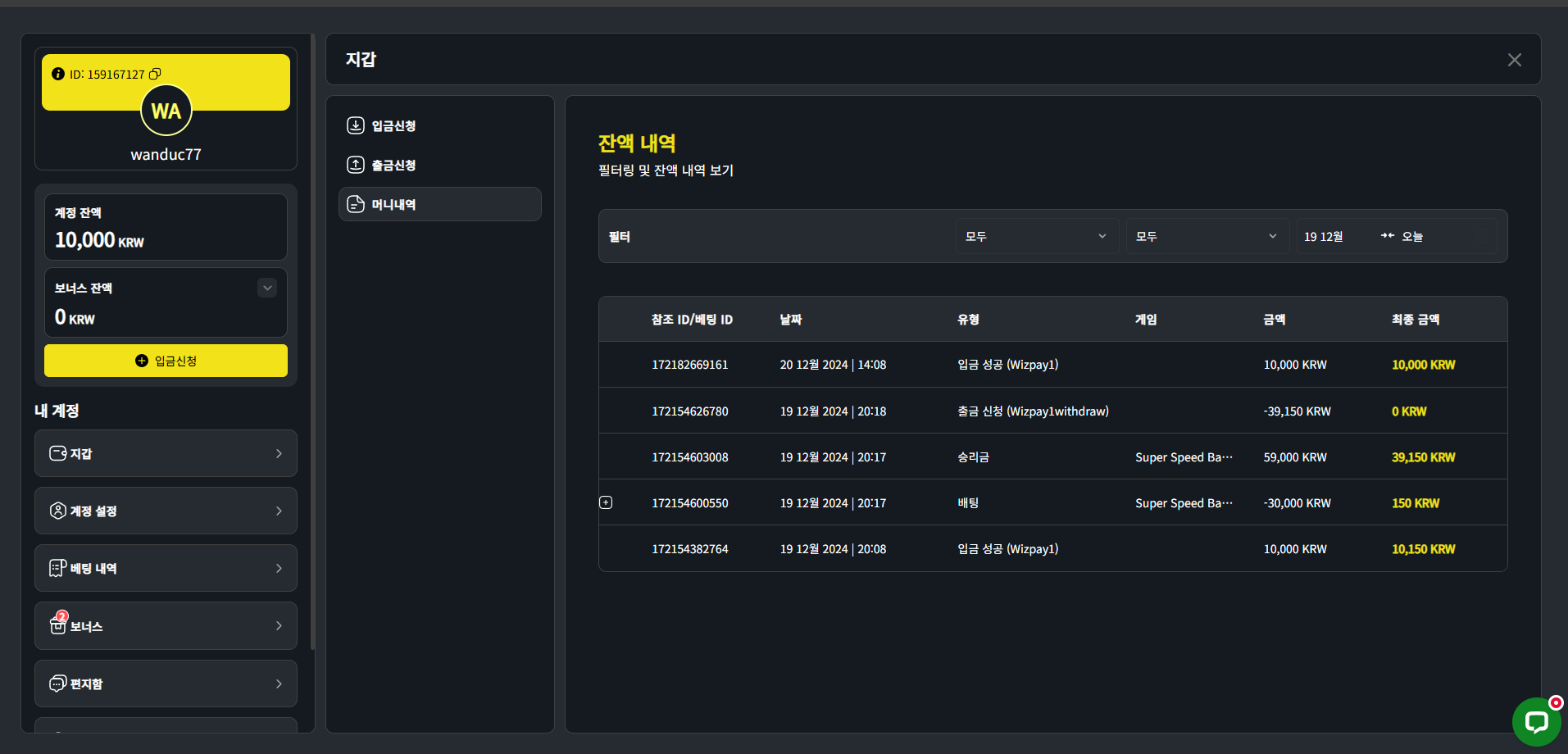The width and height of the screenshot is (1568, 754).
Task: Click the date range arrows icon
Action: [x=1388, y=236]
